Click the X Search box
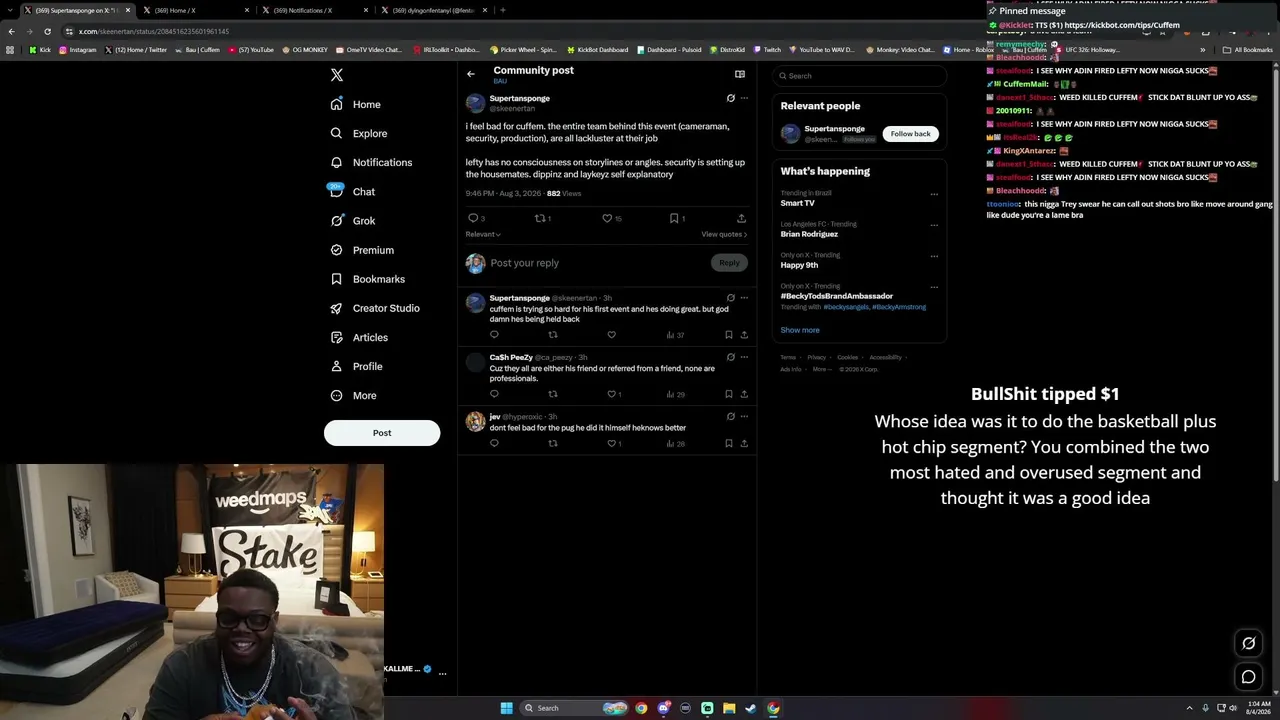 [859, 76]
